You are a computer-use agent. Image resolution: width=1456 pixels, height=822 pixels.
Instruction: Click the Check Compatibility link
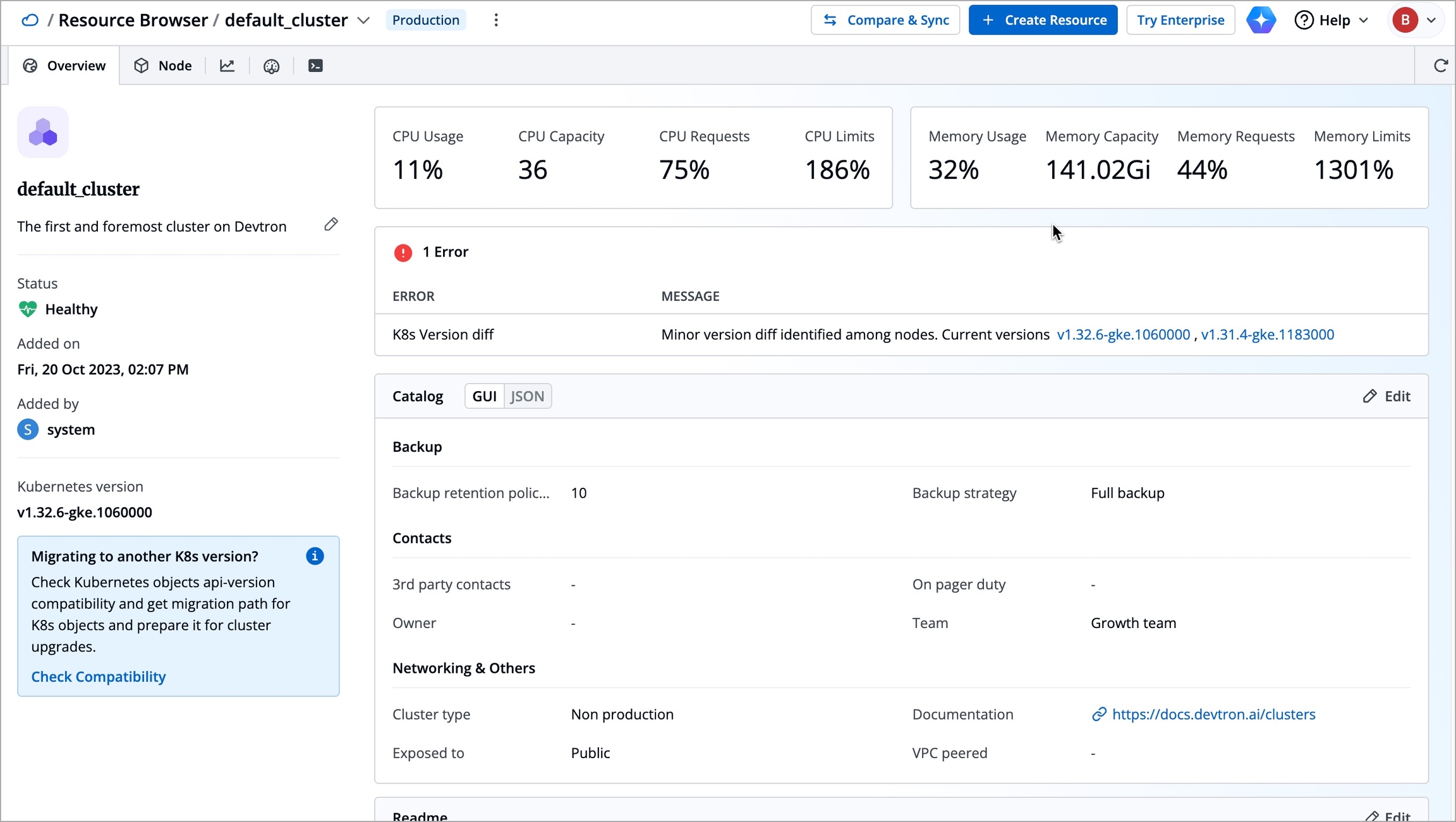[x=99, y=677]
